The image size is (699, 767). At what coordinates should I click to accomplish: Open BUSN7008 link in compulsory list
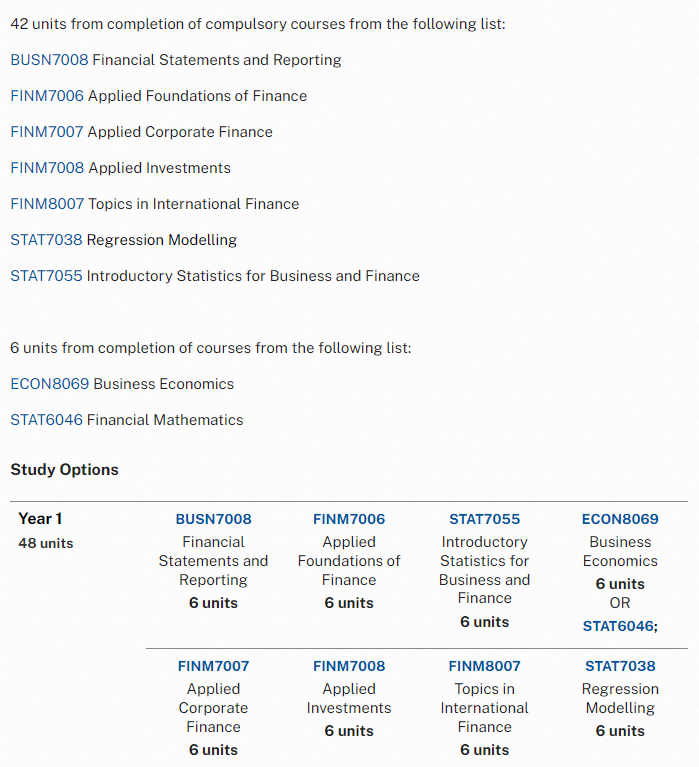(49, 60)
